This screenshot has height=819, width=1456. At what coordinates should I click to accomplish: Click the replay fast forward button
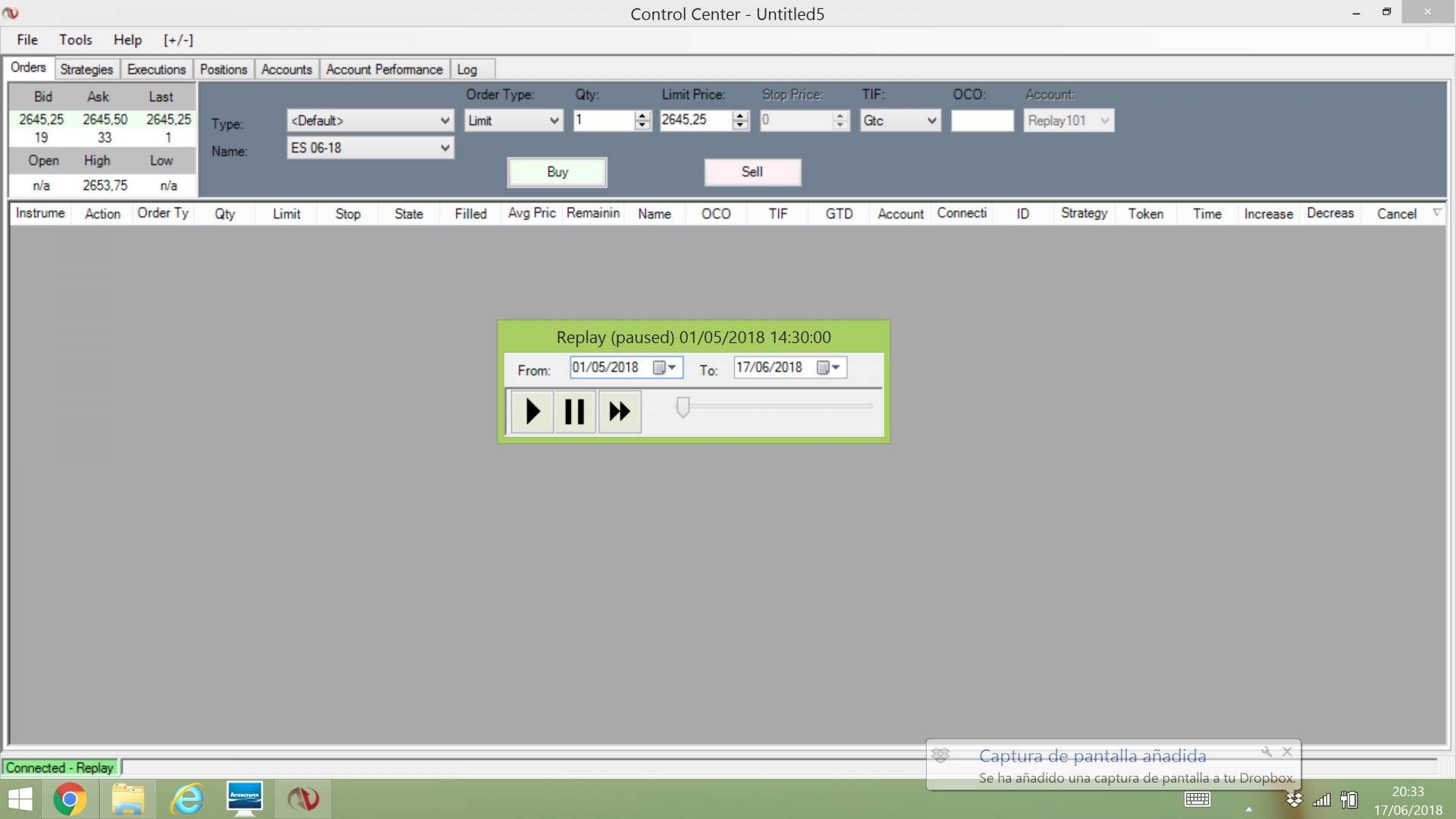[x=620, y=412]
